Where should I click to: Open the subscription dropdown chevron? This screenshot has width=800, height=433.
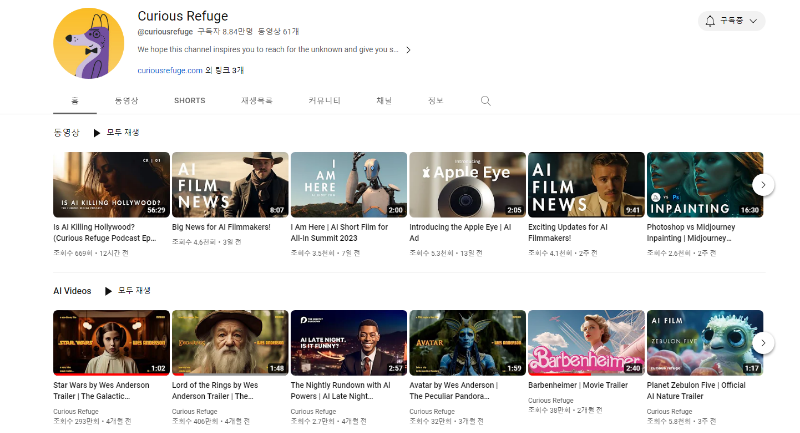[x=753, y=21]
